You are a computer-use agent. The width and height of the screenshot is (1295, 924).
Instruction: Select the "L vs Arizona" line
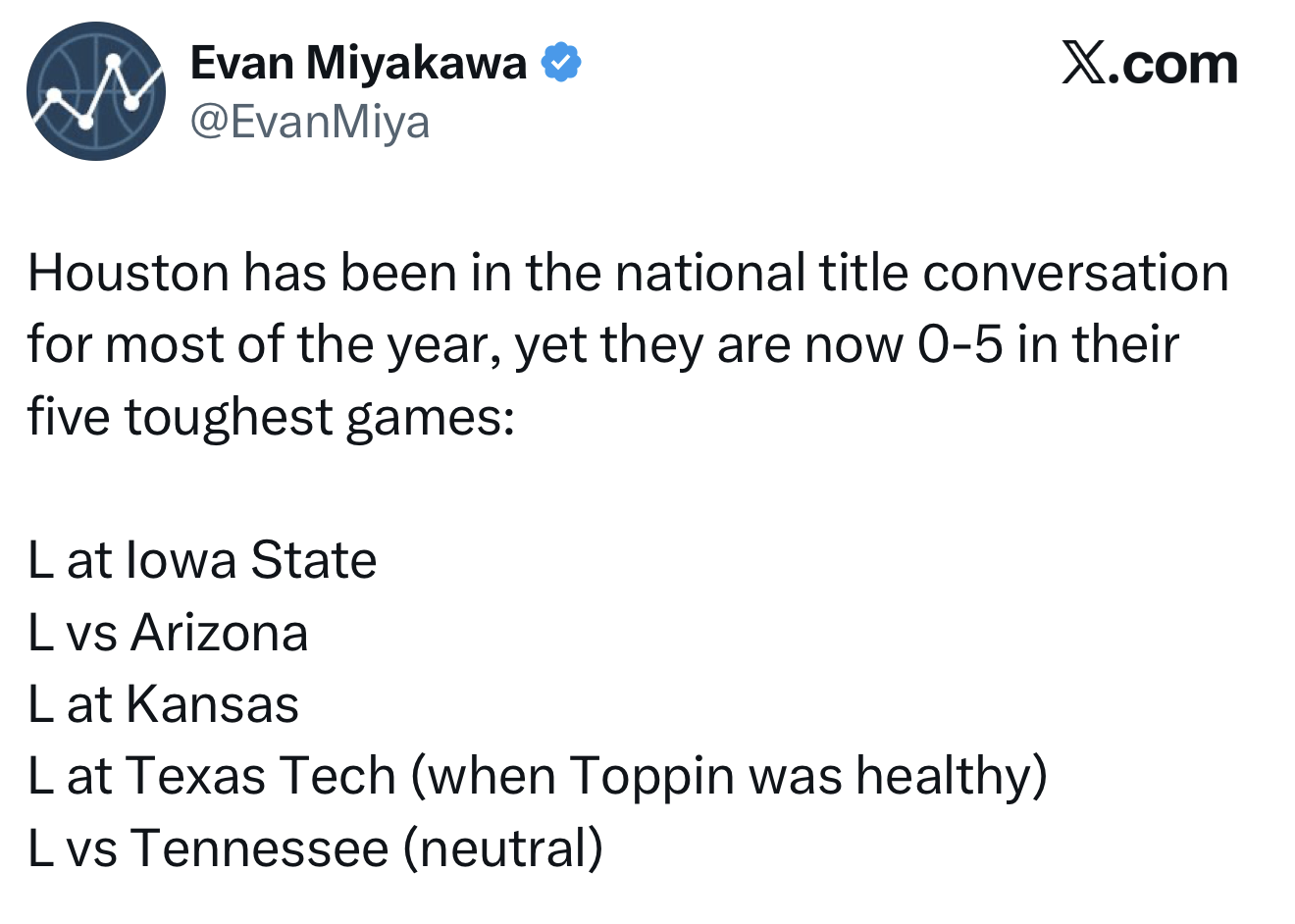(168, 633)
